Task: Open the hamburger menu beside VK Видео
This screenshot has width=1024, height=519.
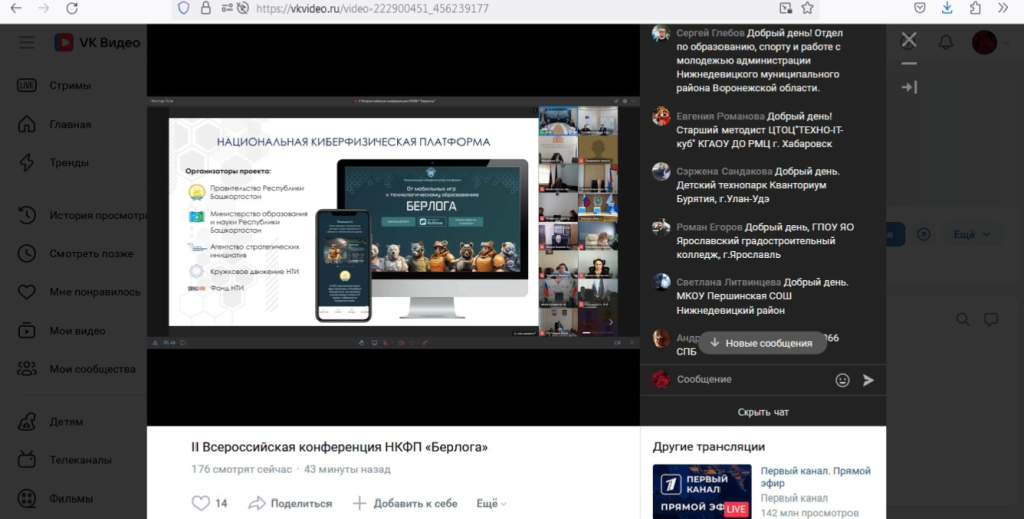Action: coord(27,42)
